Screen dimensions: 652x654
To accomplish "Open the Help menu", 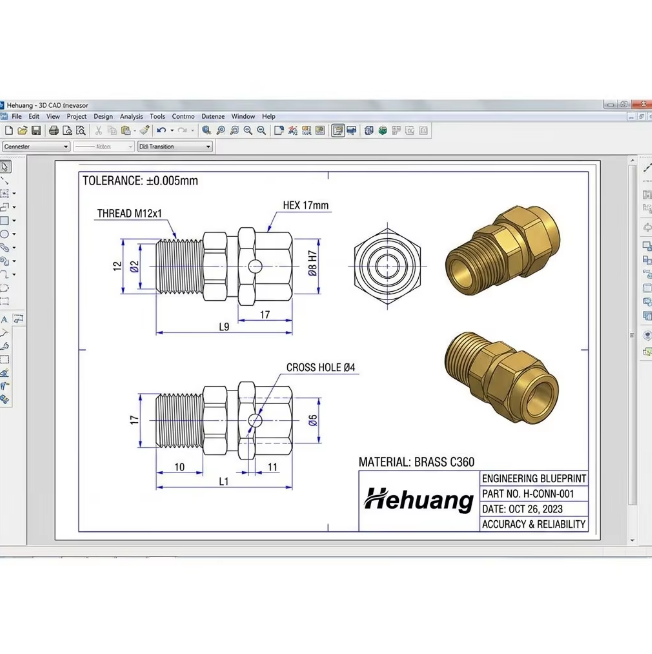I will point(269,117).
